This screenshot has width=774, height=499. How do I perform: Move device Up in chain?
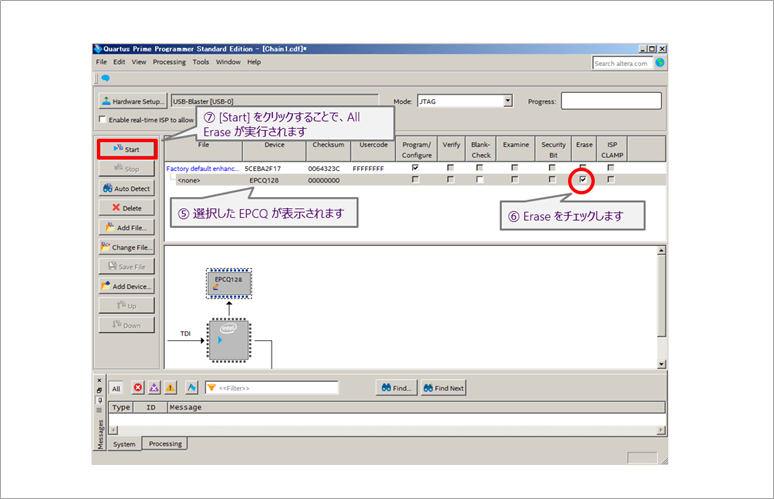tap(127, 306)
